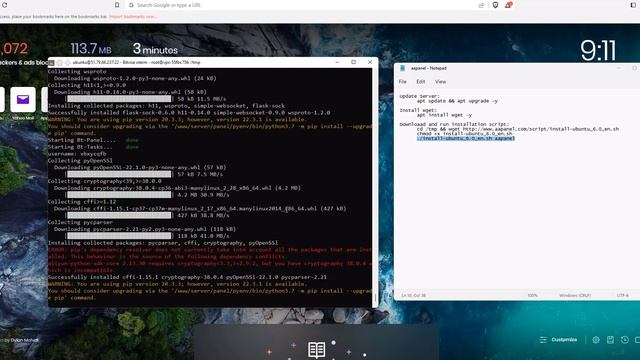Click the terminal vertical scrollbar
Screen dimensions: 640x360
tap(375, 187)
